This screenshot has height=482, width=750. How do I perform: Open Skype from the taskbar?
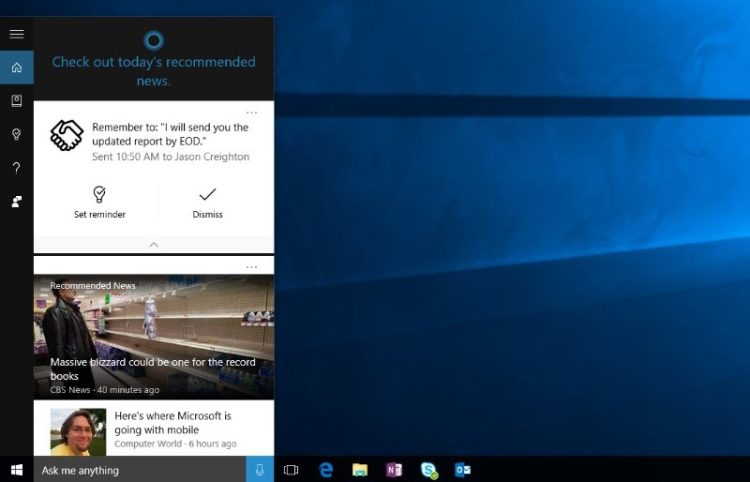coord(429,471)
